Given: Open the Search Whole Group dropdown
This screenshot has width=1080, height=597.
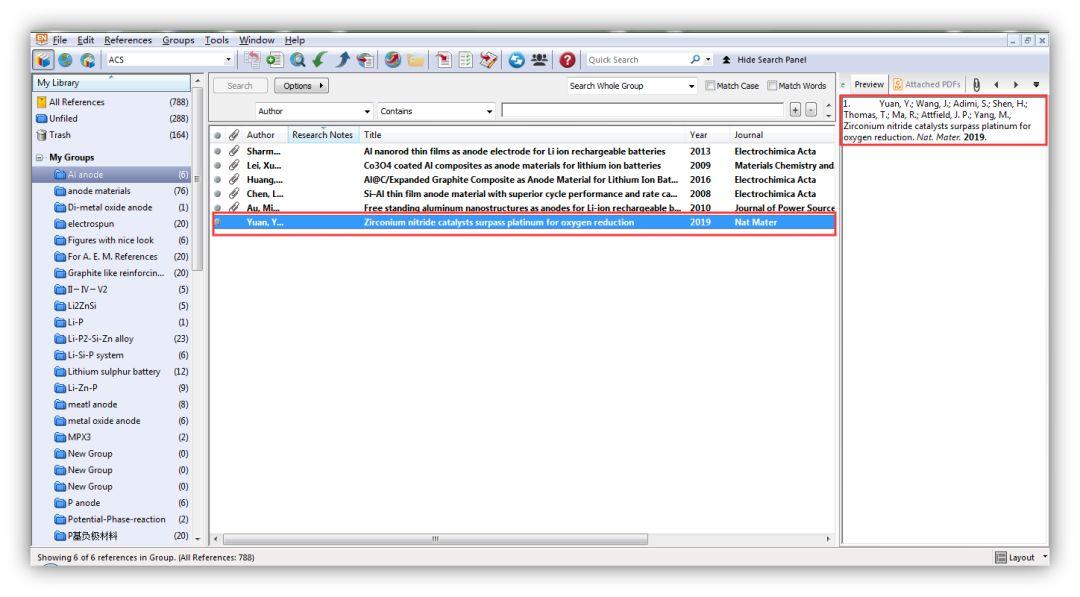Looking at the screenshot, I should pos(691,86).
